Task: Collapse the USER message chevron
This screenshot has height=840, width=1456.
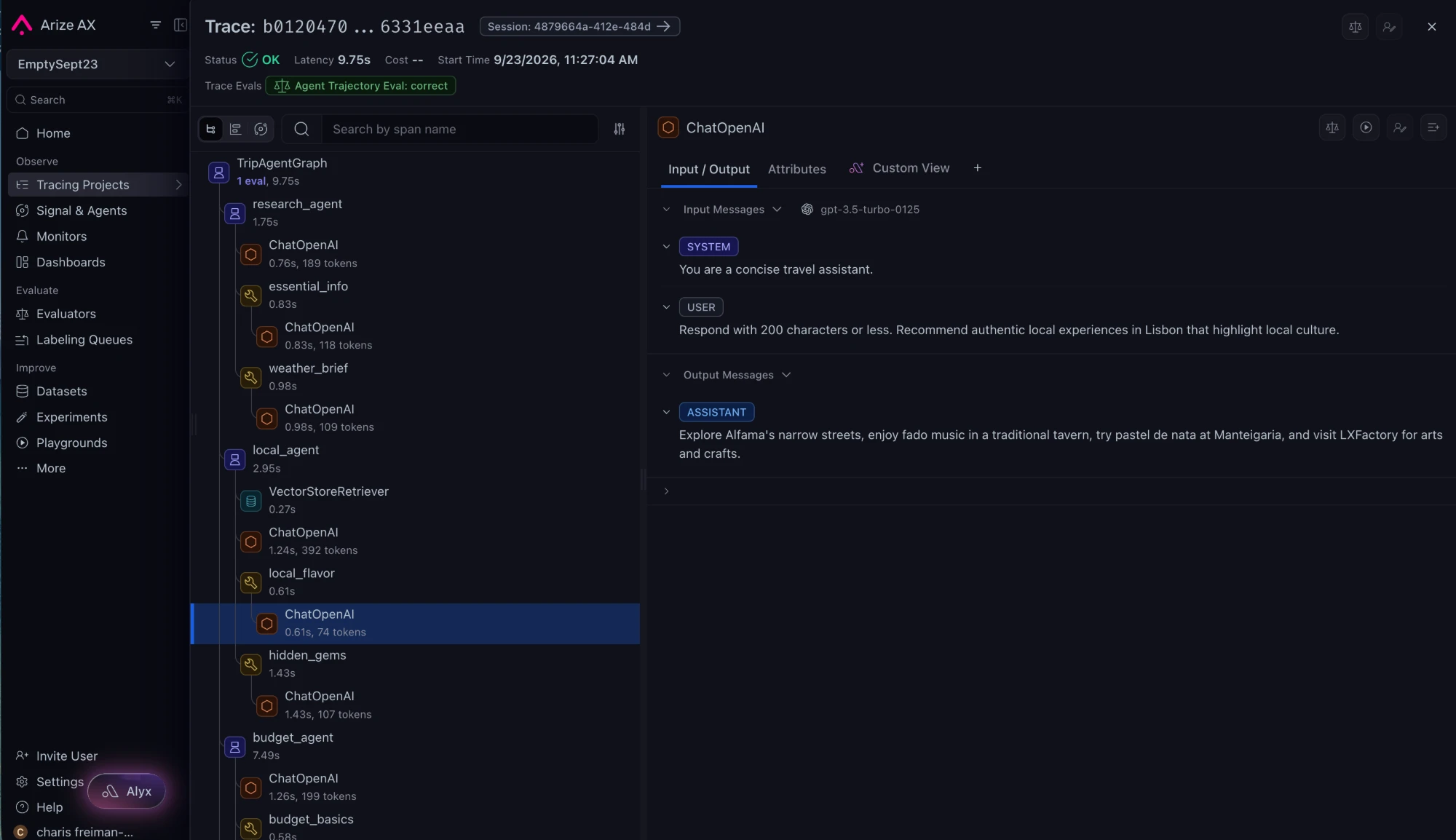Action: [666, 307]
